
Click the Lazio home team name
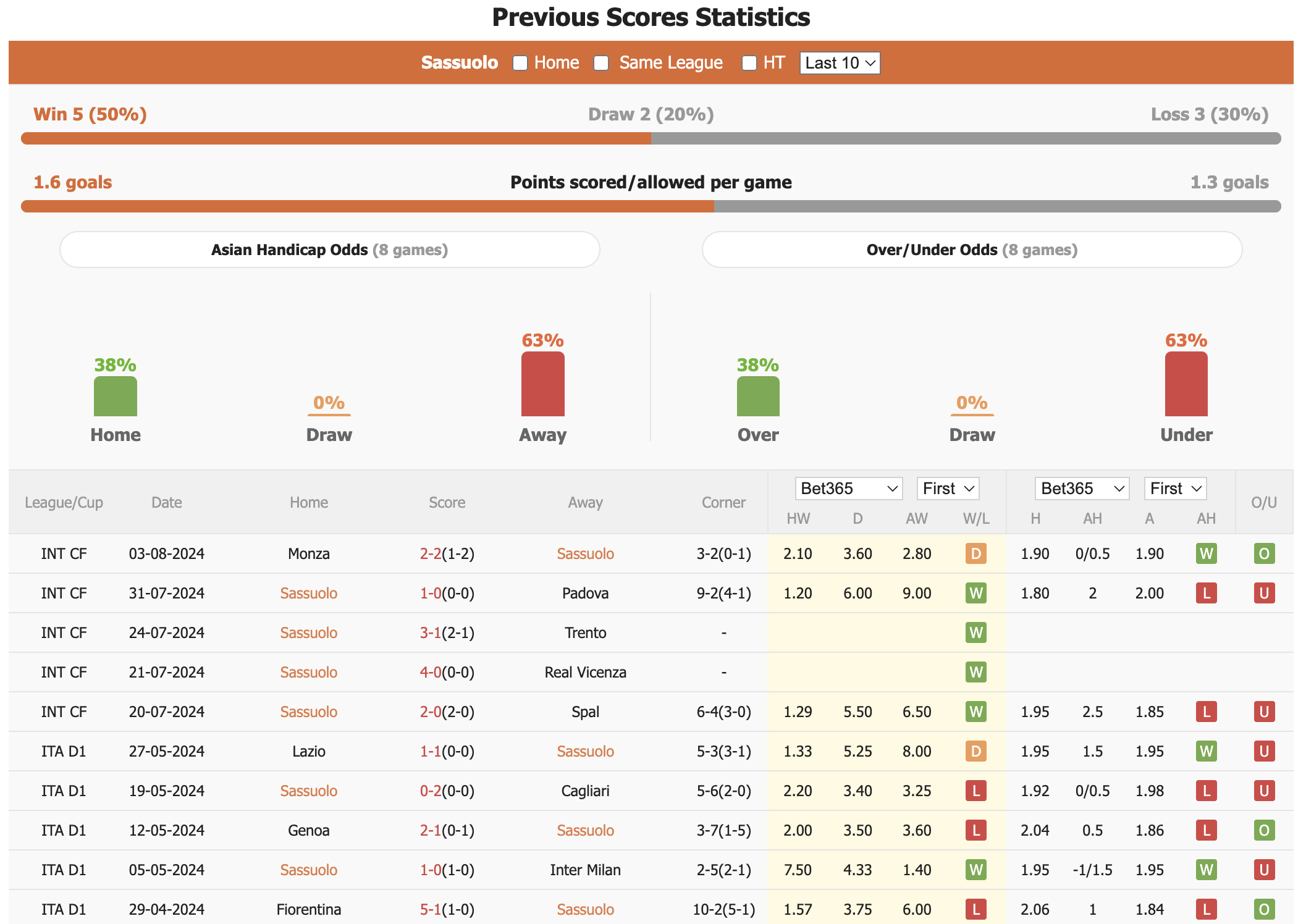(x=309, y=751)
